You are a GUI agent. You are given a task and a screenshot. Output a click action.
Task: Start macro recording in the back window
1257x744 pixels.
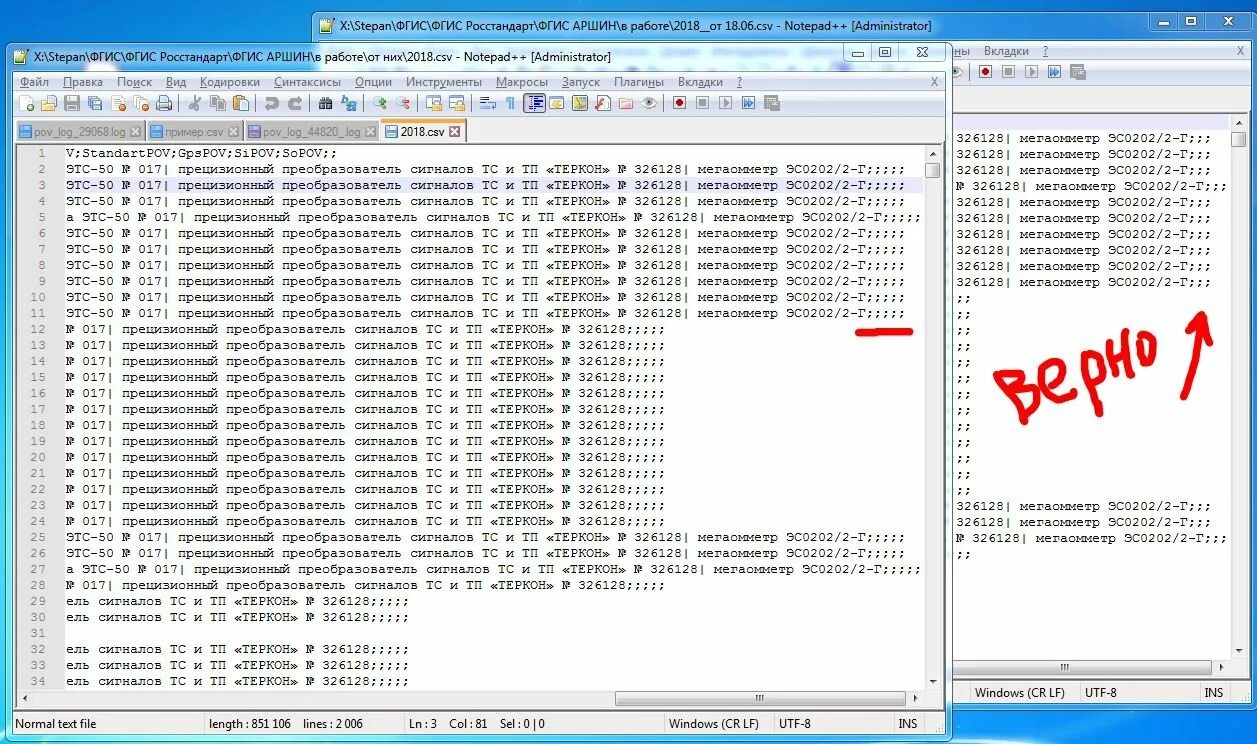pos(985,72)
